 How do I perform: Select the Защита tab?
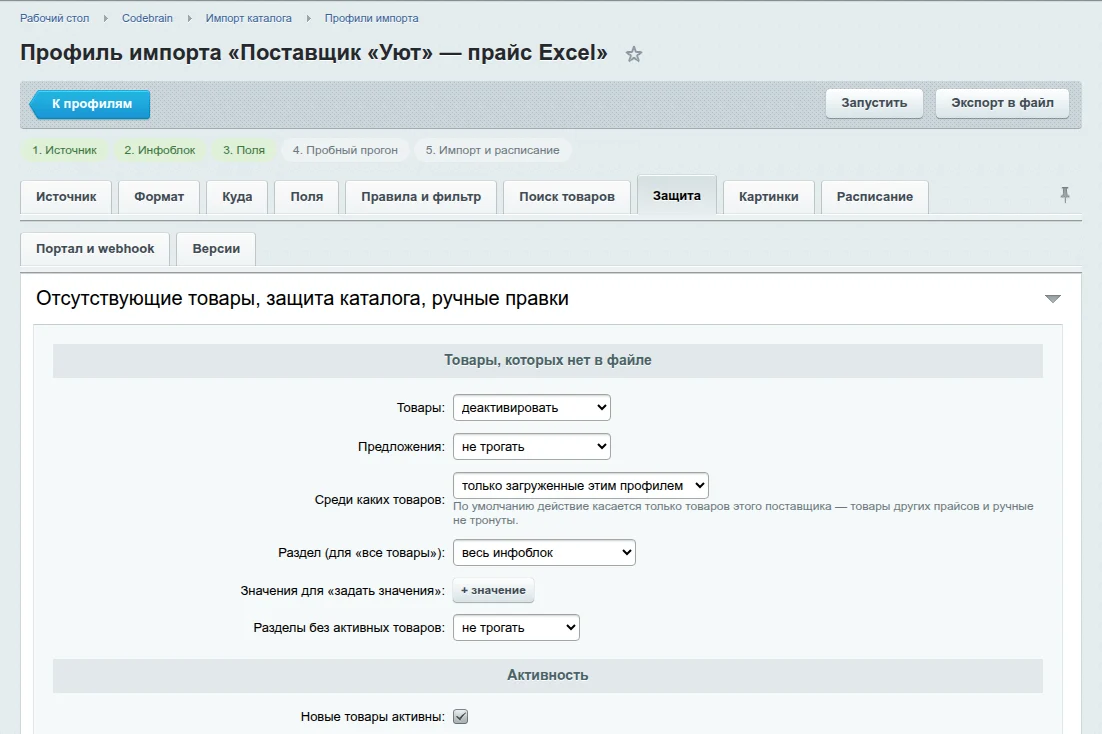677,195
